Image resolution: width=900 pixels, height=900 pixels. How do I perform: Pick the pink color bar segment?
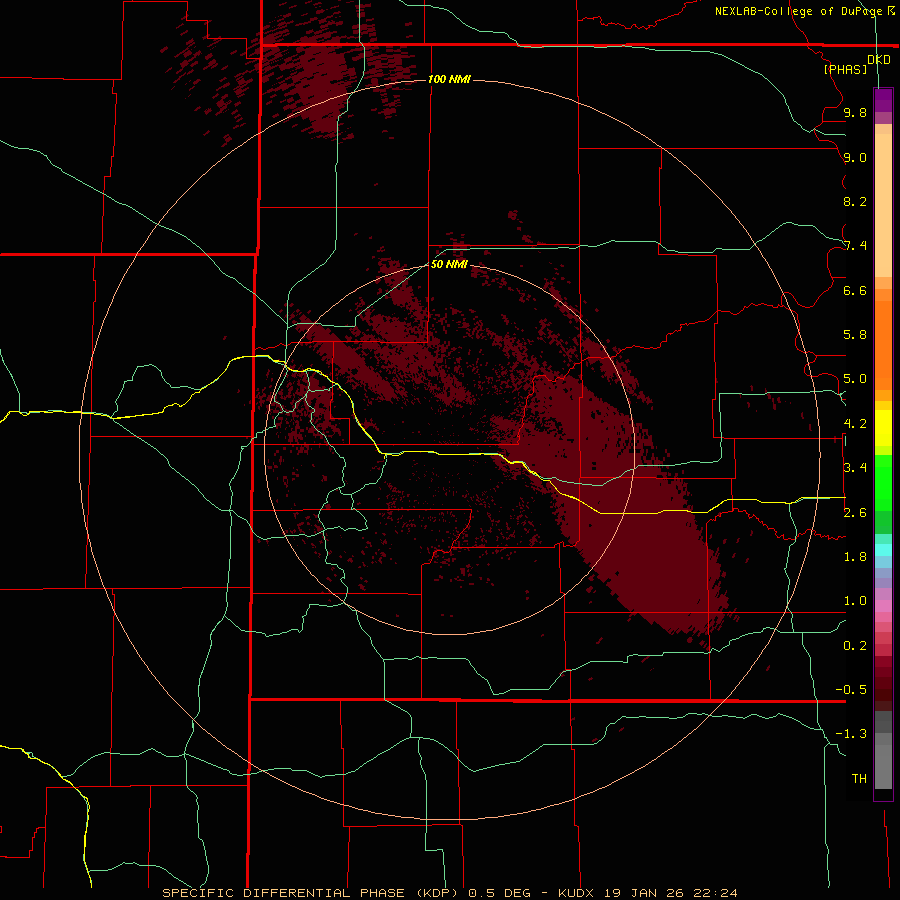click(883, 606)
